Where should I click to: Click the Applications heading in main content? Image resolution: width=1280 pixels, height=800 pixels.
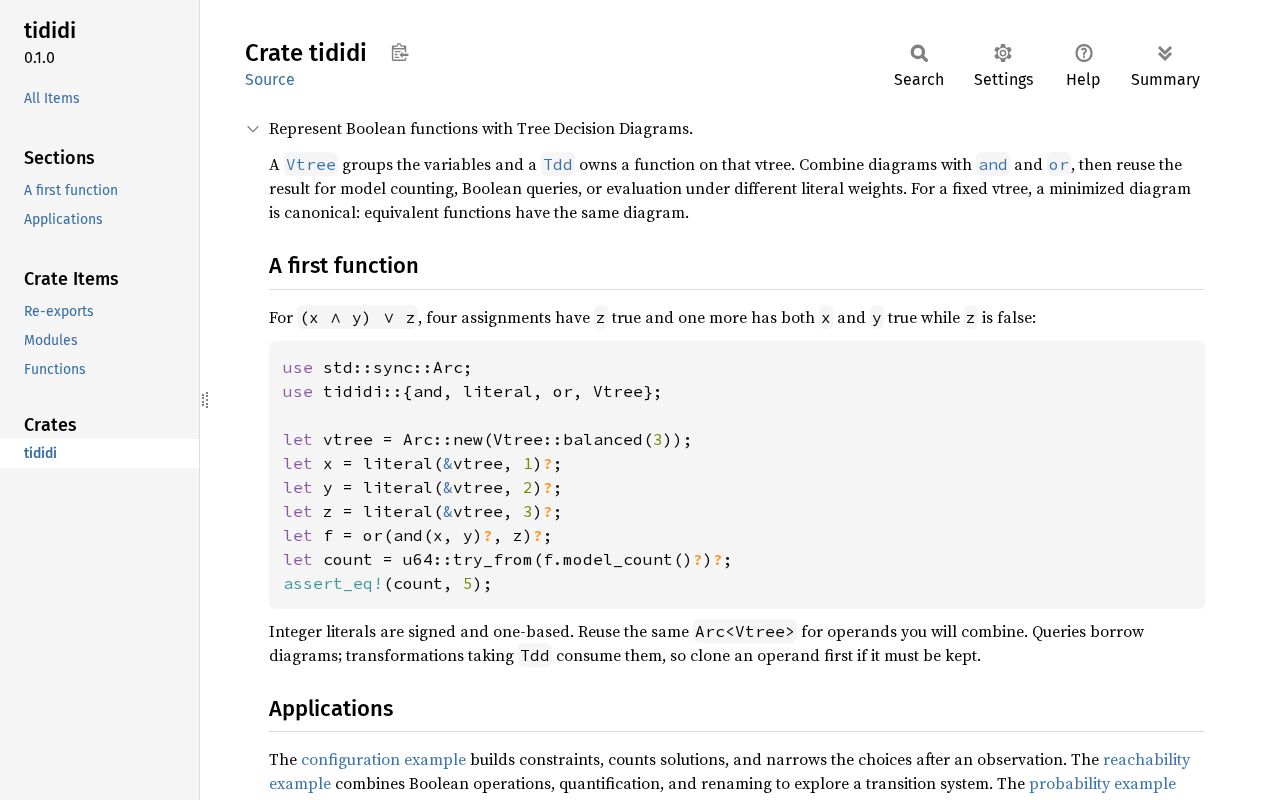[331, 709]
